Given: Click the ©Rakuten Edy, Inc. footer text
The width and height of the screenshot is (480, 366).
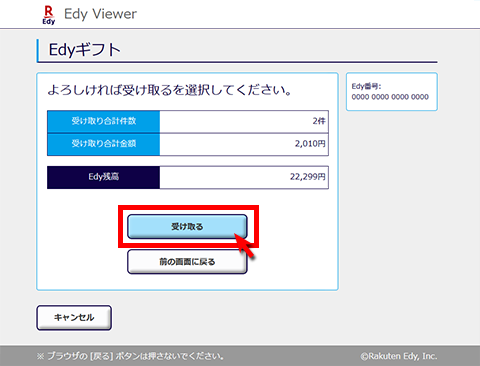Looking at the screenshot, I should 399,356.
